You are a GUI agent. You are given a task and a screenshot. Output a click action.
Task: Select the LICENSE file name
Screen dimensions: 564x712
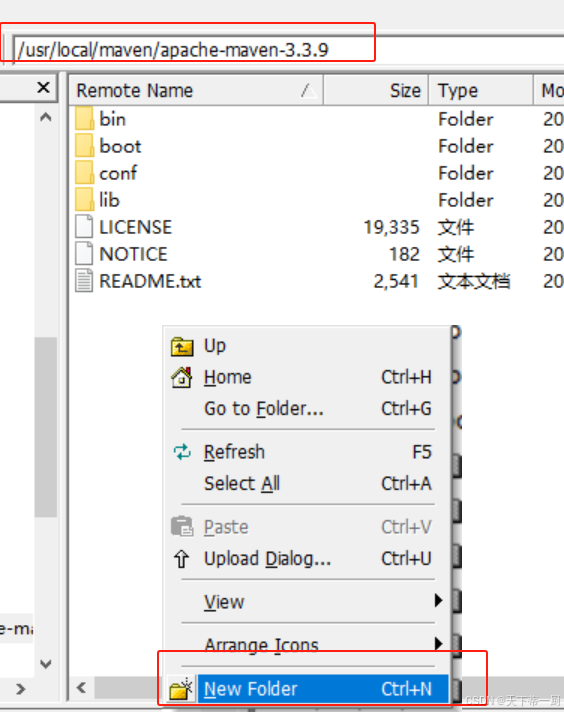(136, 227)
